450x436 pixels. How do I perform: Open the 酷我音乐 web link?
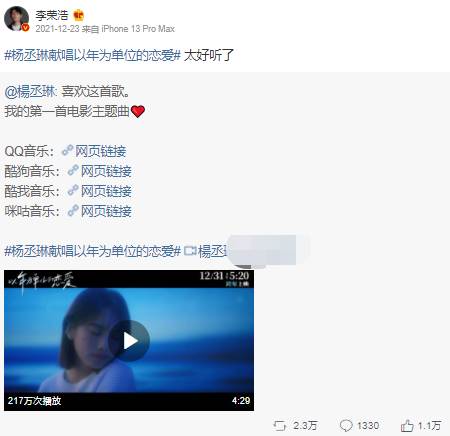pyautogui.click(x=106, y=191)
